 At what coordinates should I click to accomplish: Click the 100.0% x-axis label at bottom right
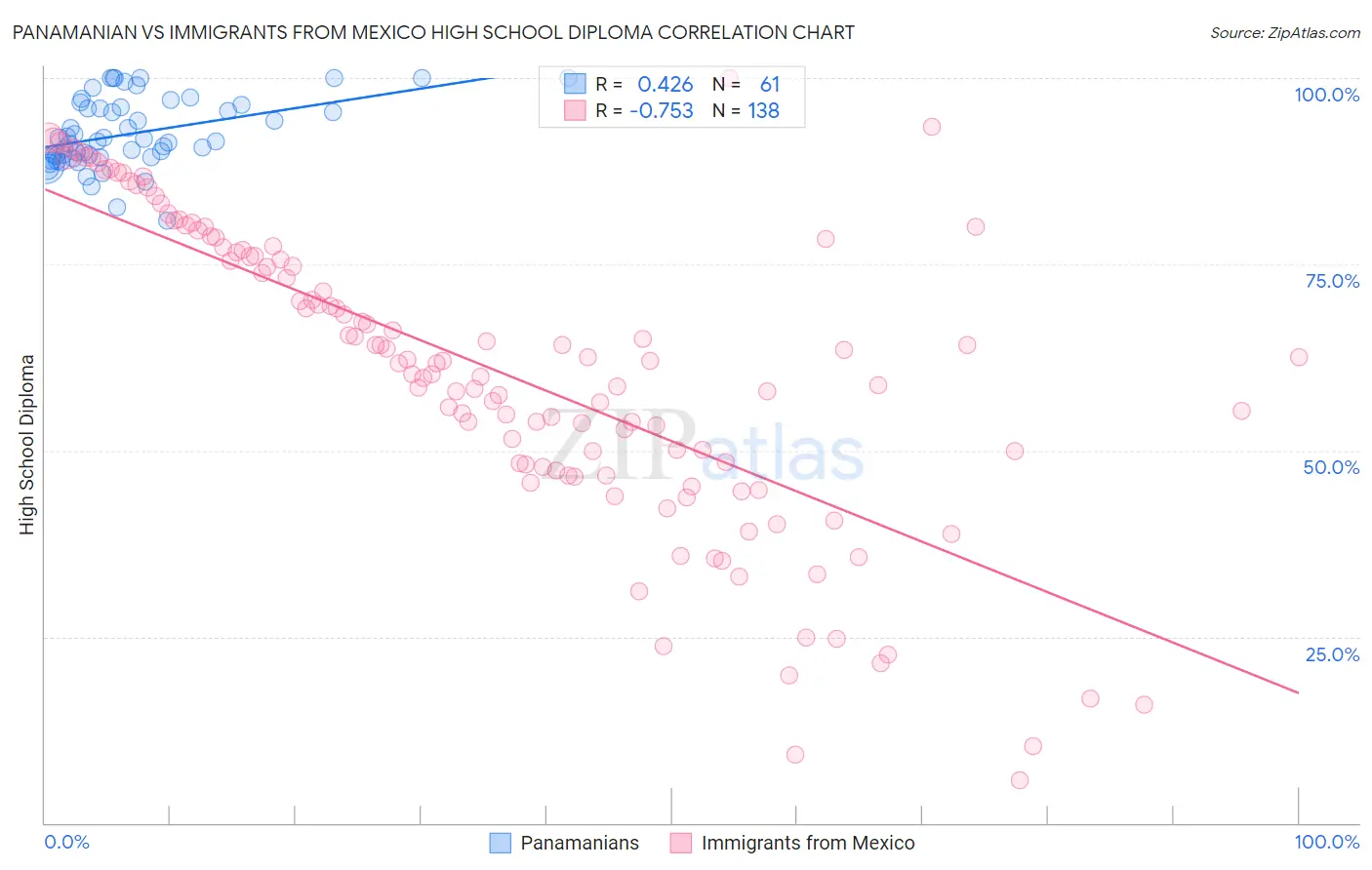click(x=1327, y=842)
